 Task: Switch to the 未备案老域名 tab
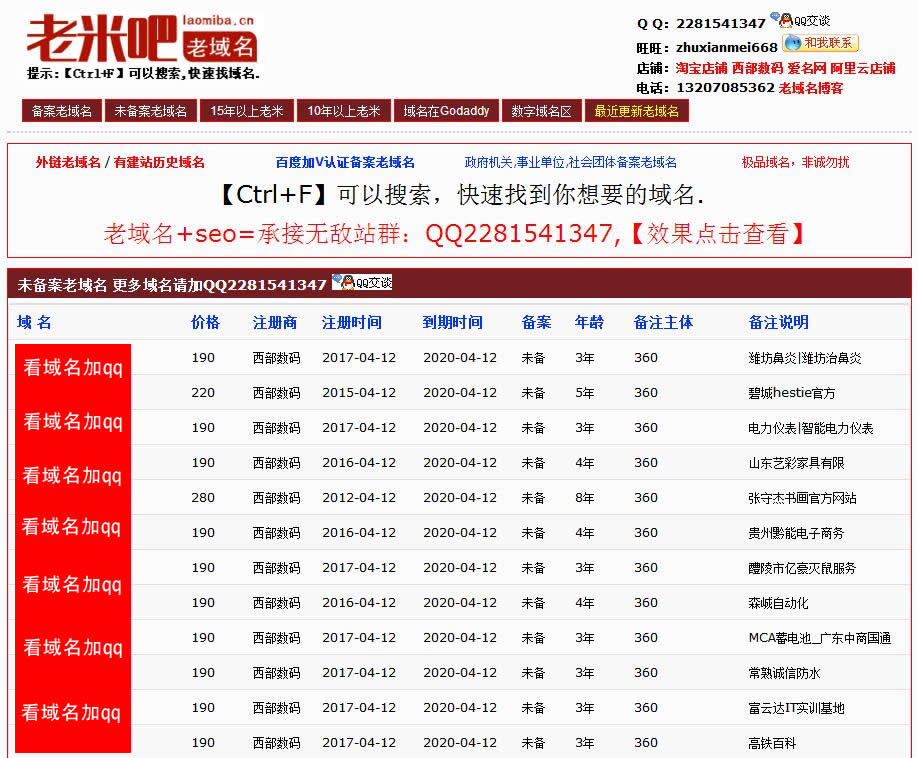(151, 111)
